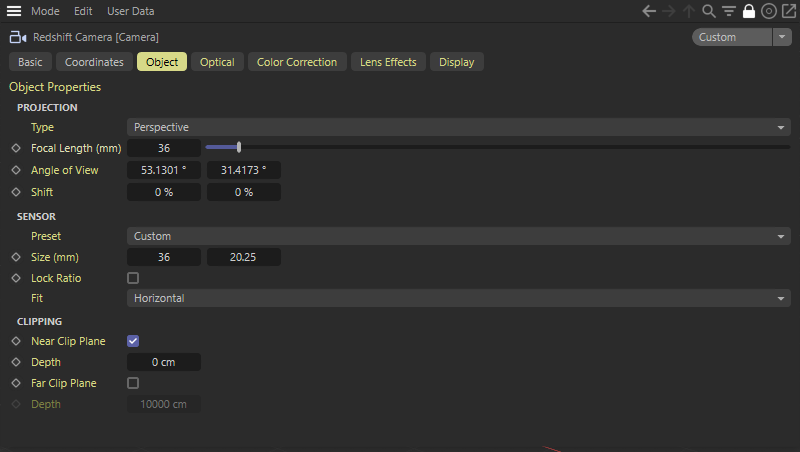Open the filter icon in the header
This screenshot has height=452, width=800.
point(729,11)
